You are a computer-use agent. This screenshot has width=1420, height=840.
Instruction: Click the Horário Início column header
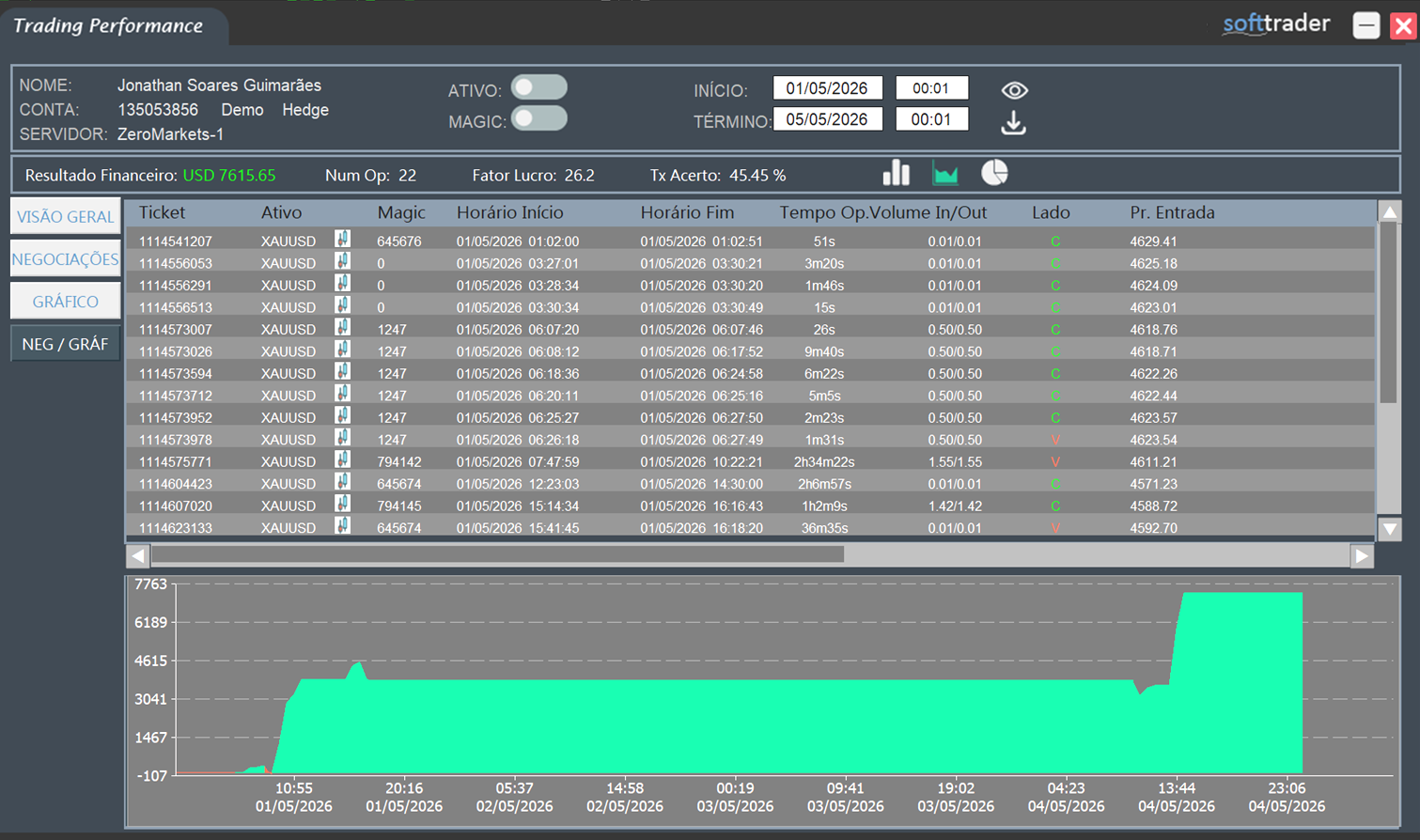(x=510, y=212)
